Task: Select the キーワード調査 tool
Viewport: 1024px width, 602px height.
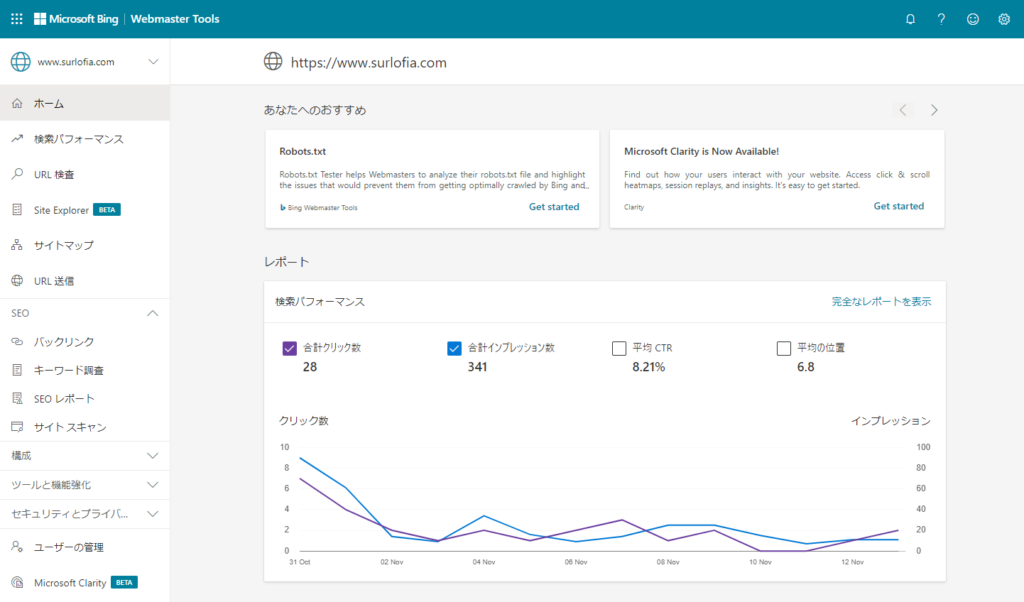Action: [x=70, y=369]
